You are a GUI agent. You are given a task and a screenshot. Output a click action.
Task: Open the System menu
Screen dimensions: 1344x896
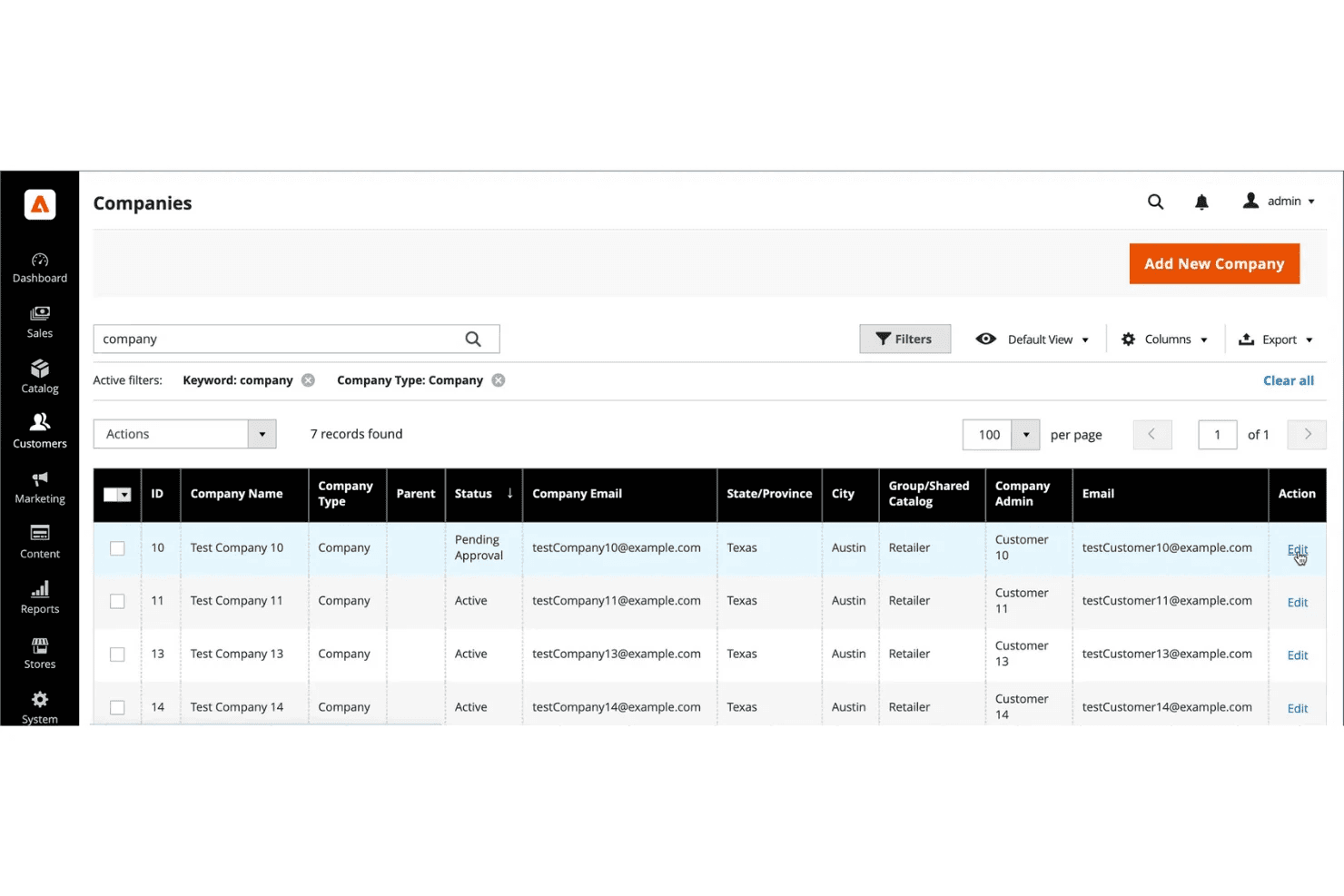40,708
